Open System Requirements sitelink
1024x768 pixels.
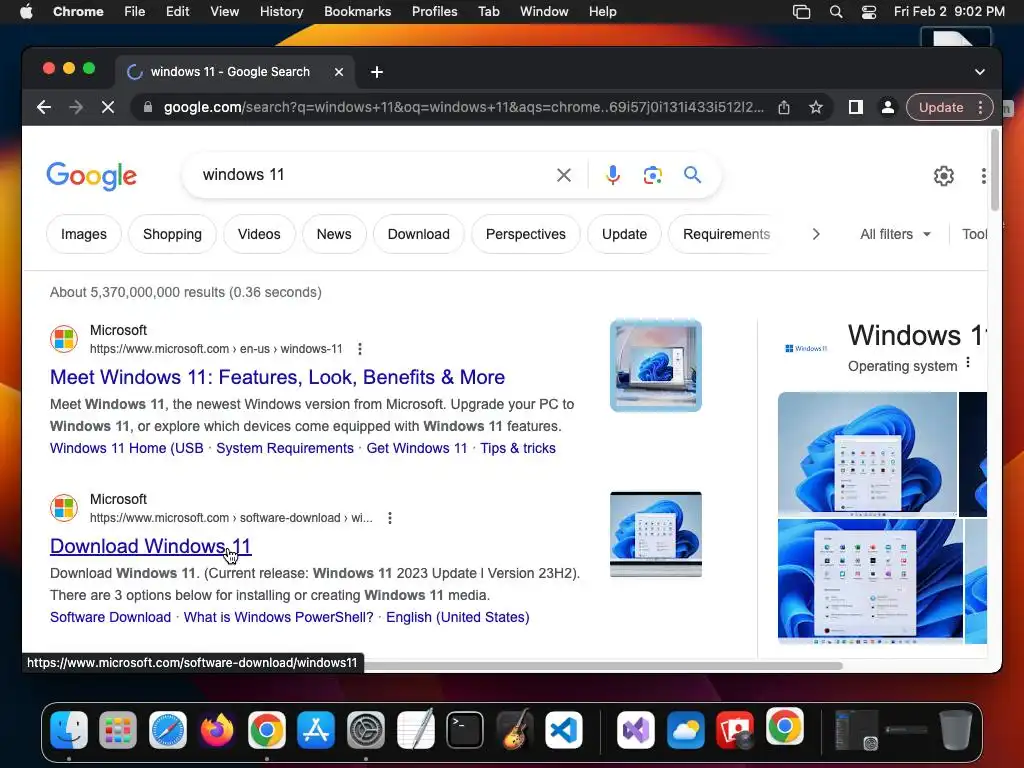[x=285, y=448]
